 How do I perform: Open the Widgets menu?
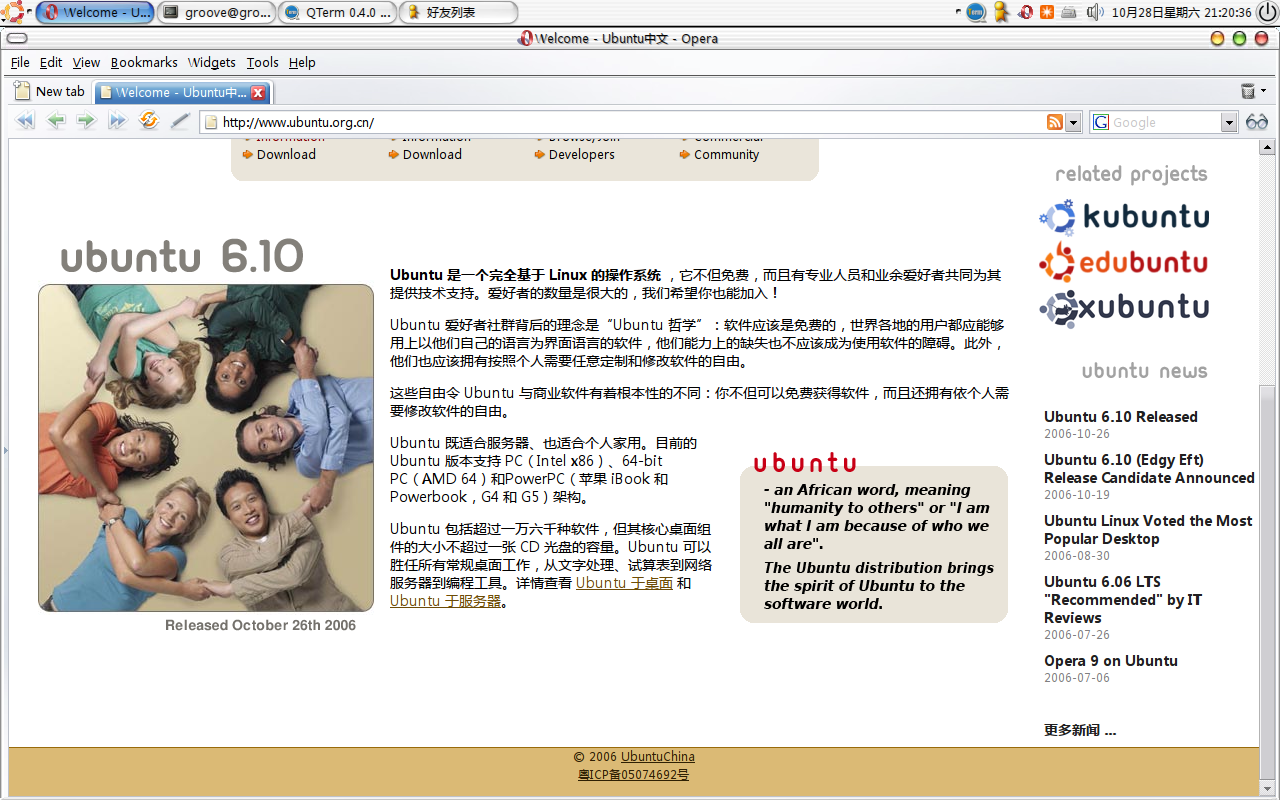(212, 62)
